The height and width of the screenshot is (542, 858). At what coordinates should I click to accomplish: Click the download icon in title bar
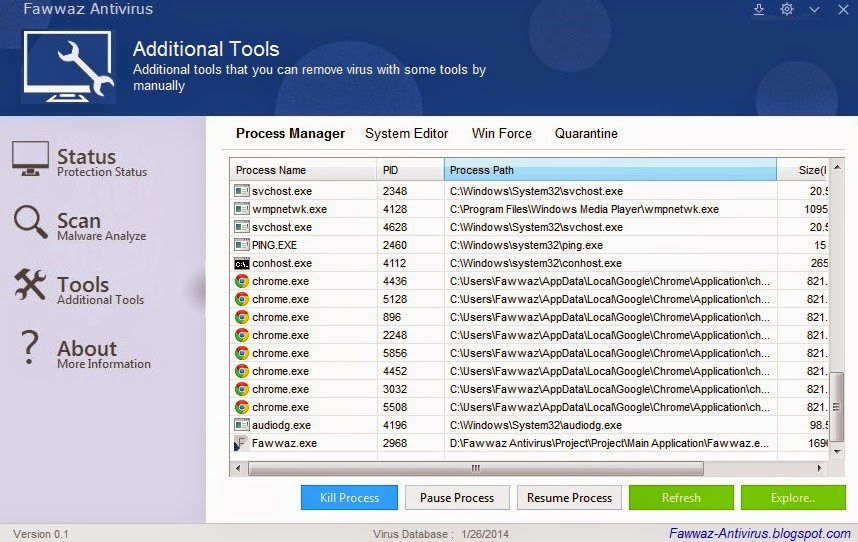[758, 9]
